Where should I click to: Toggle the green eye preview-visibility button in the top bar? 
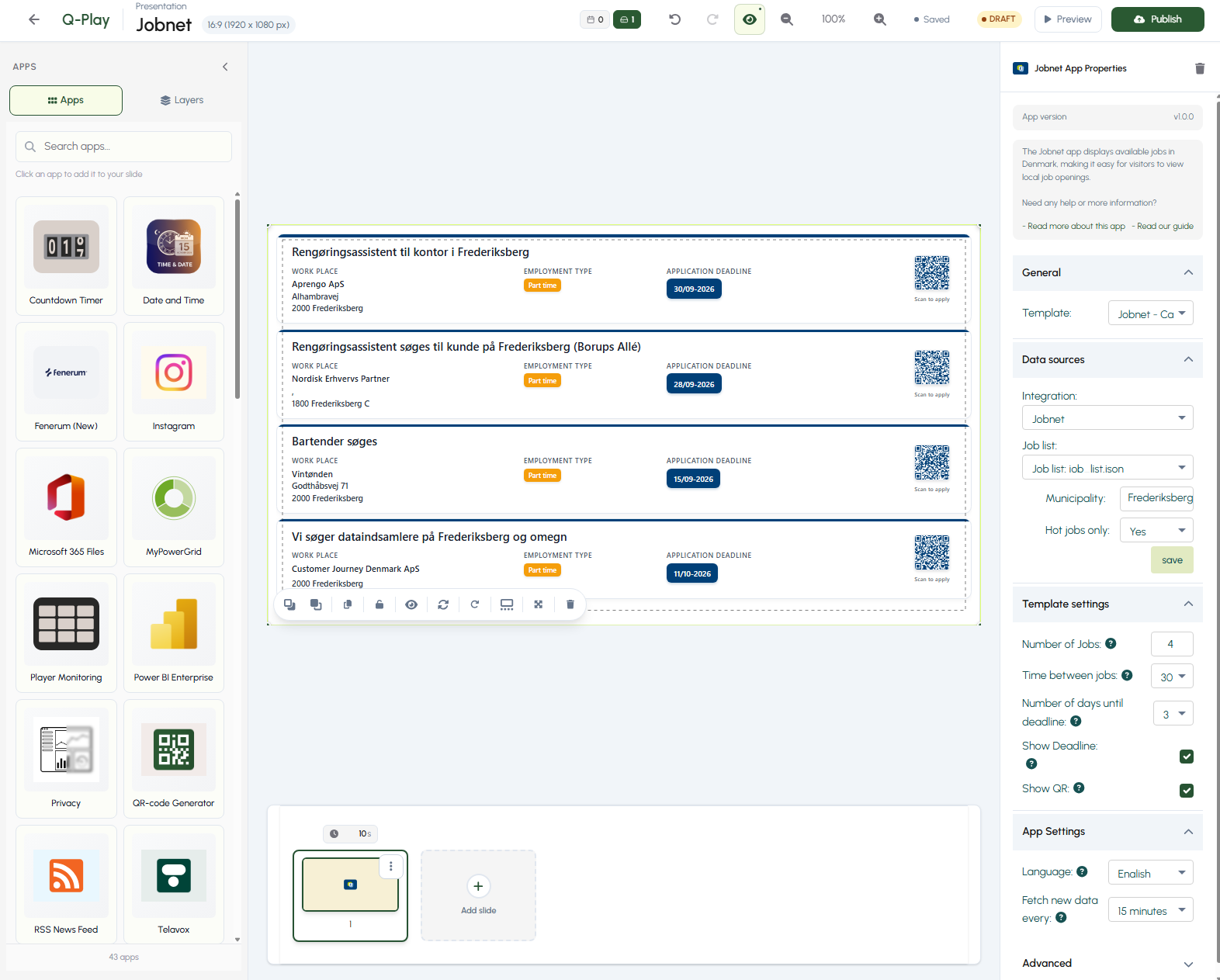click(749, 19)
